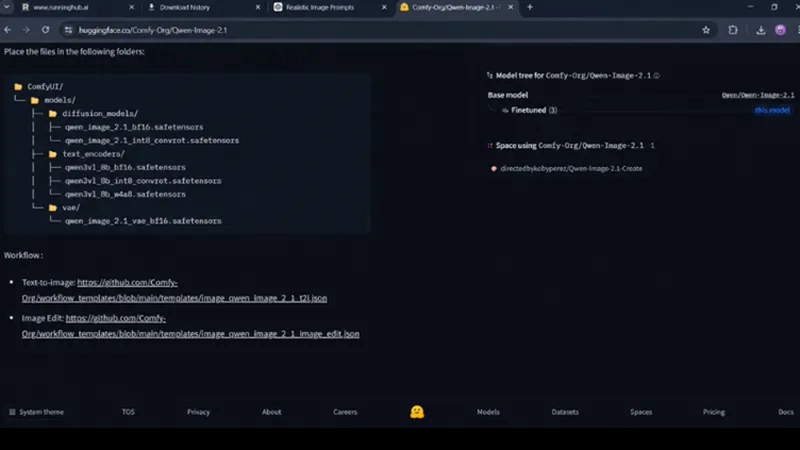The width and height of the screenshot is (800, 450).
Task: Click the 'this model' badge
Action: [772, 110]
